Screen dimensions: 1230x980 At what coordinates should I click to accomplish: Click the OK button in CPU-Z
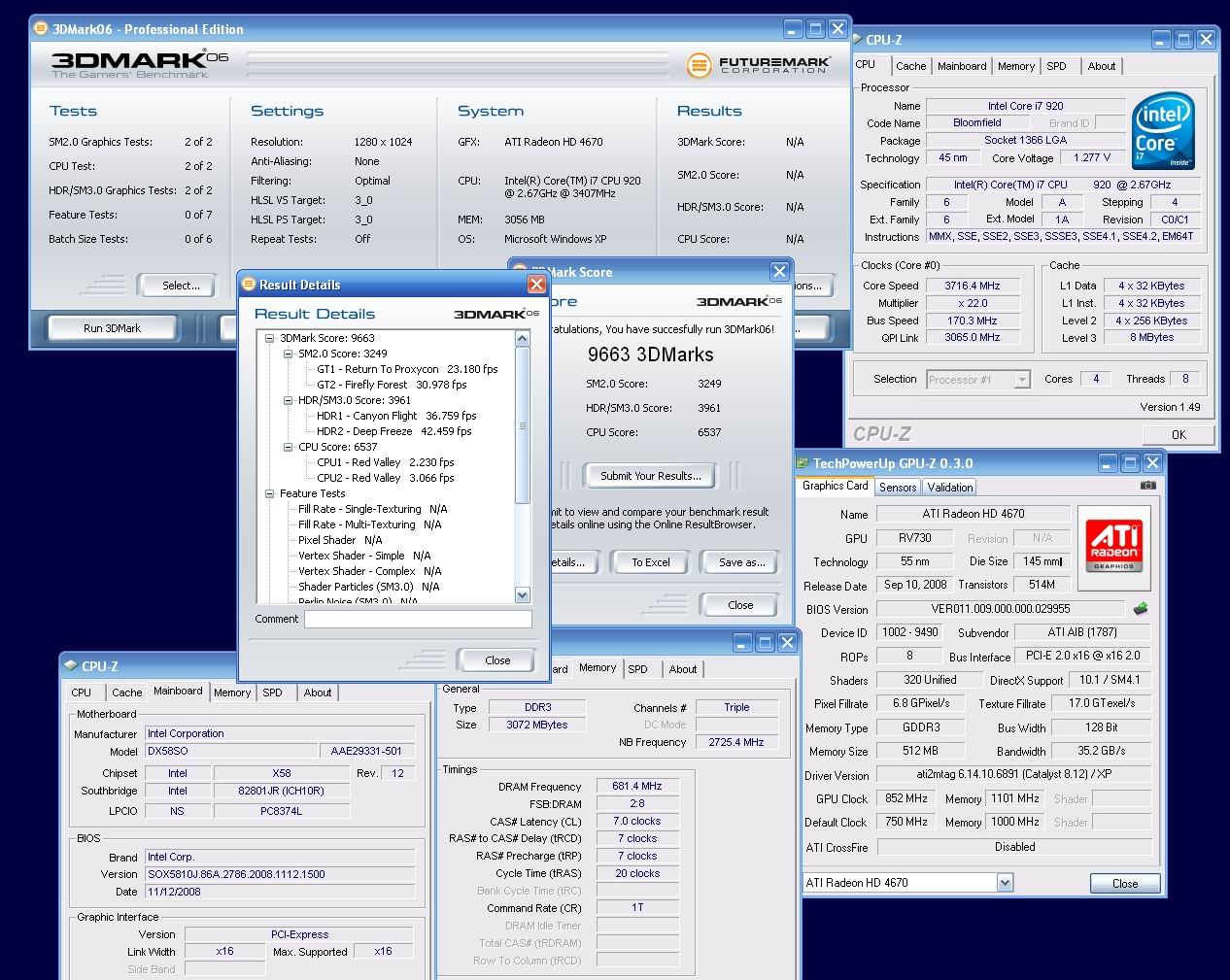point(1178,434)
